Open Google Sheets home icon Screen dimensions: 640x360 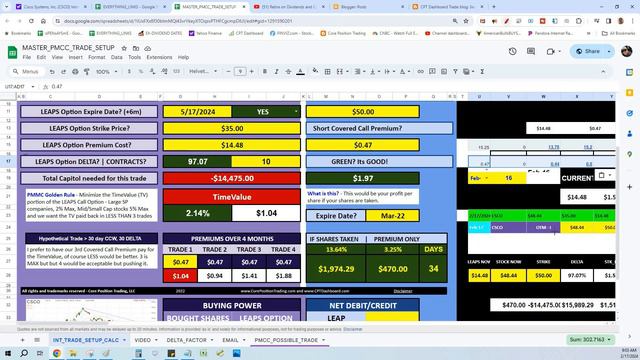[x=12, y=52]
